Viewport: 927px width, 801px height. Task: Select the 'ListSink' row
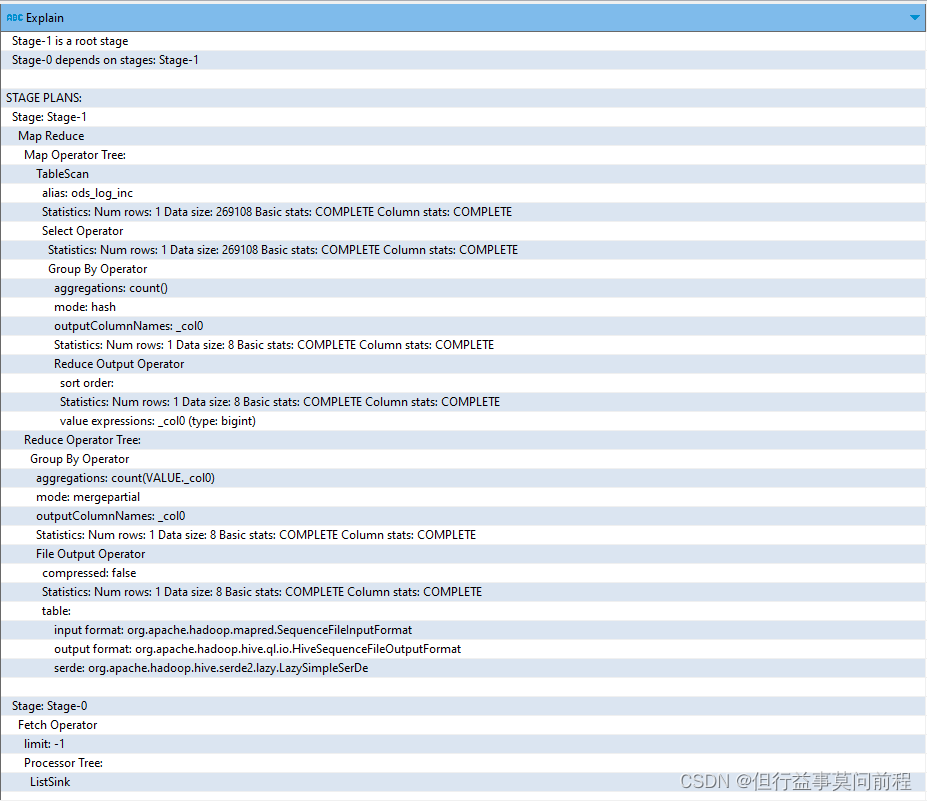(464, 781)
